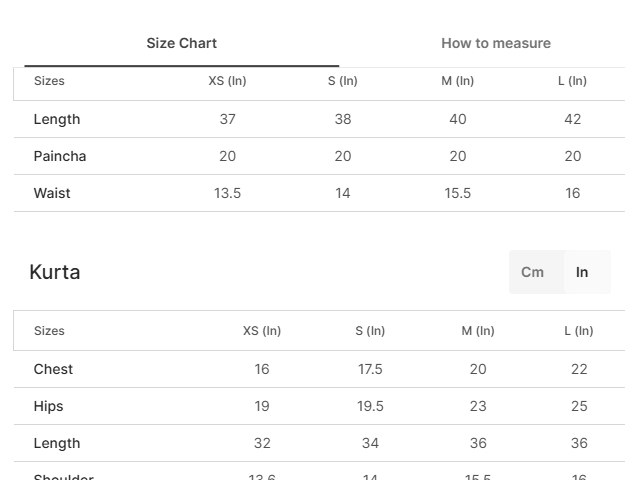The width and height of the screenshot is (625, 480).
Task: Click the Waist row label
Action: (x=52, y=193)
